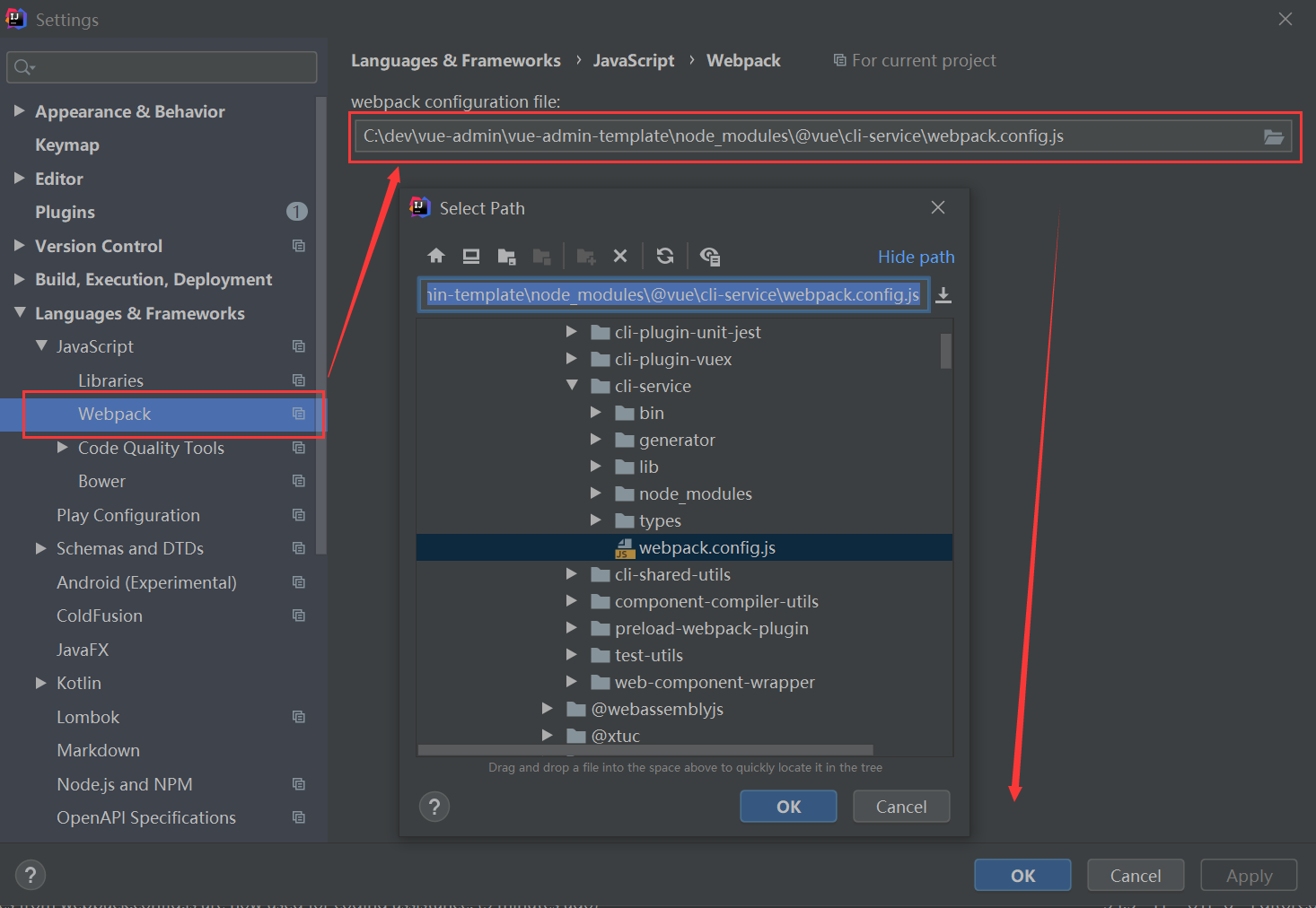Expand Code Quality Tools node
This screenshot has height=908, width=1316.
63,447
